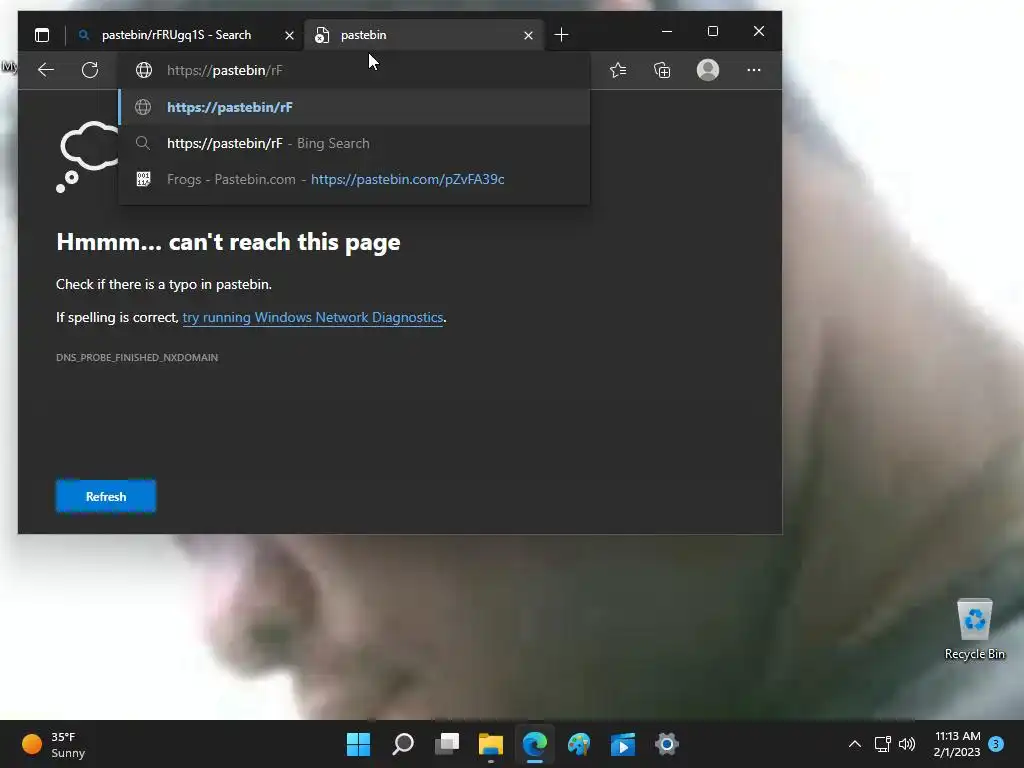Open the Windows Start menu

[358, 744]
